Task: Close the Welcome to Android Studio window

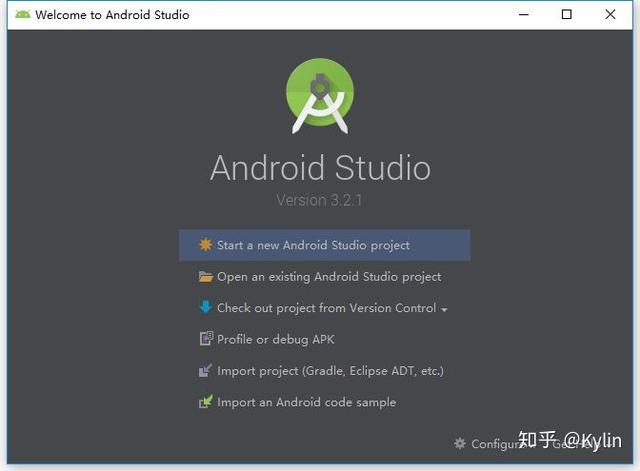Action: (x=610, y=15)
